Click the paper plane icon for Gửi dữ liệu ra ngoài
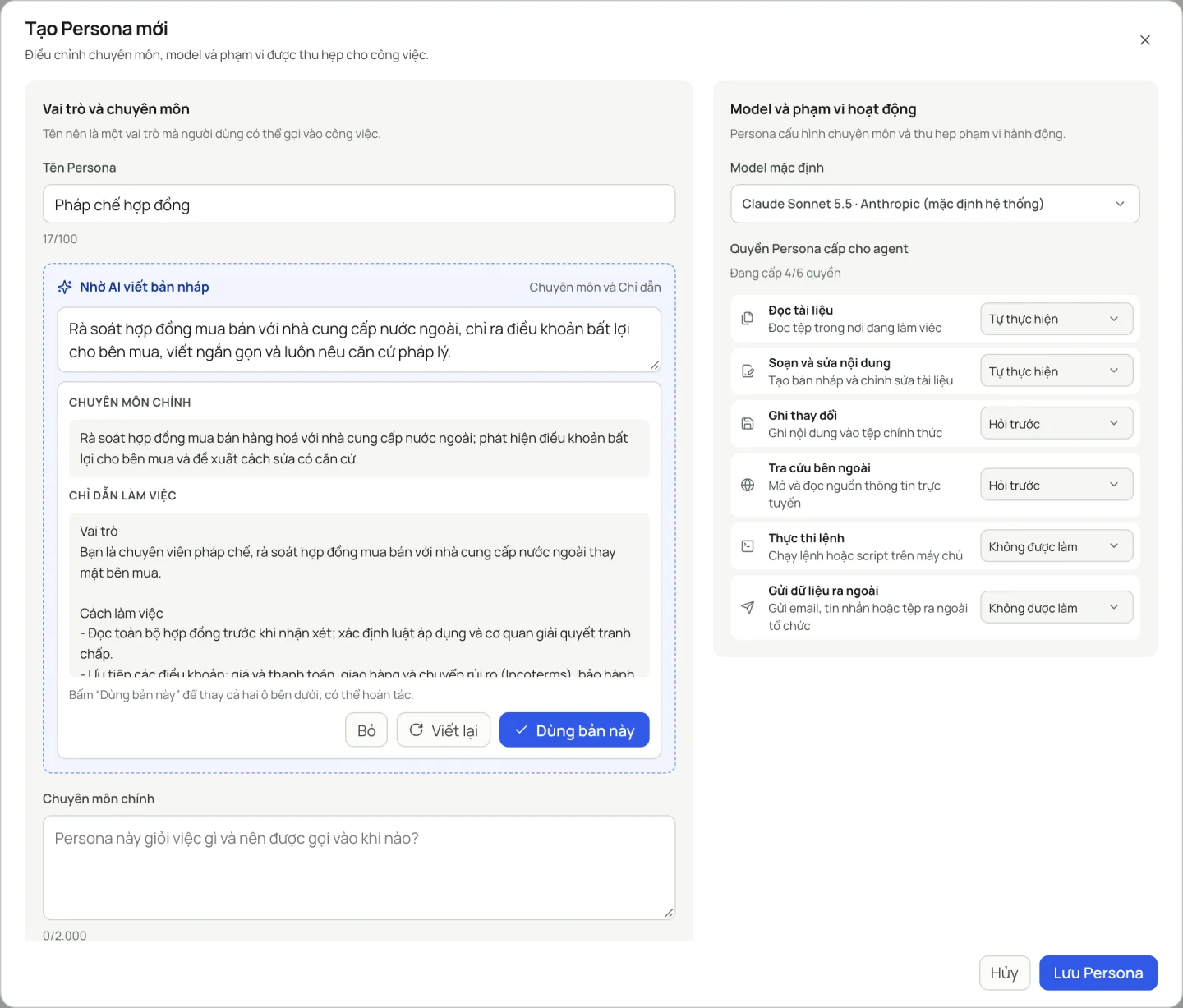 tap(748, 608)
